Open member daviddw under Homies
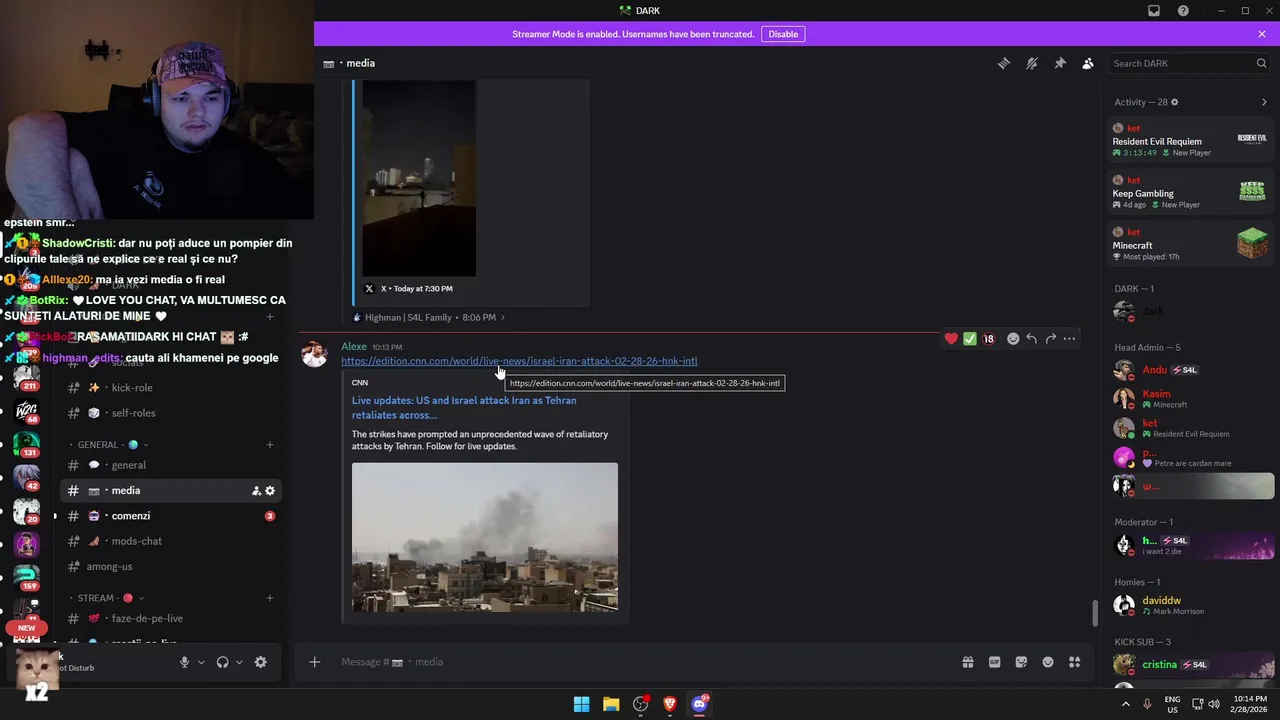Screen dimensions: 1280x720 tap(1190, 605)
